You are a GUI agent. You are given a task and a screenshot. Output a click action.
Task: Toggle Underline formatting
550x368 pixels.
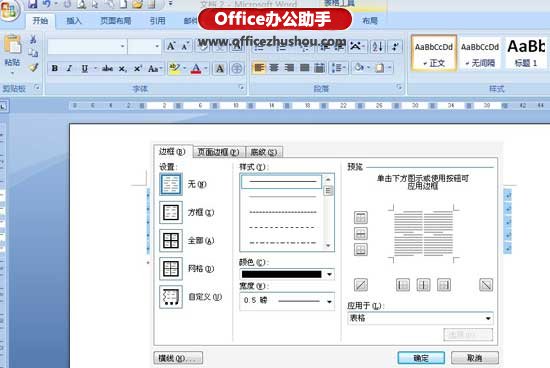[85, 68]
